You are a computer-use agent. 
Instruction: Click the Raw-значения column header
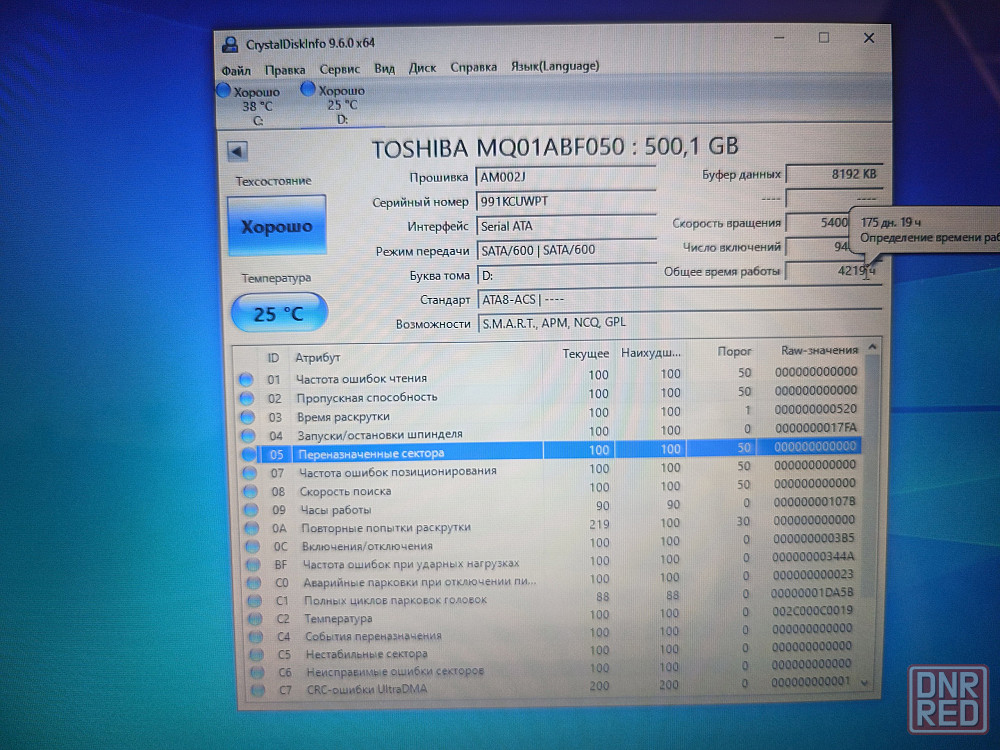820,350
